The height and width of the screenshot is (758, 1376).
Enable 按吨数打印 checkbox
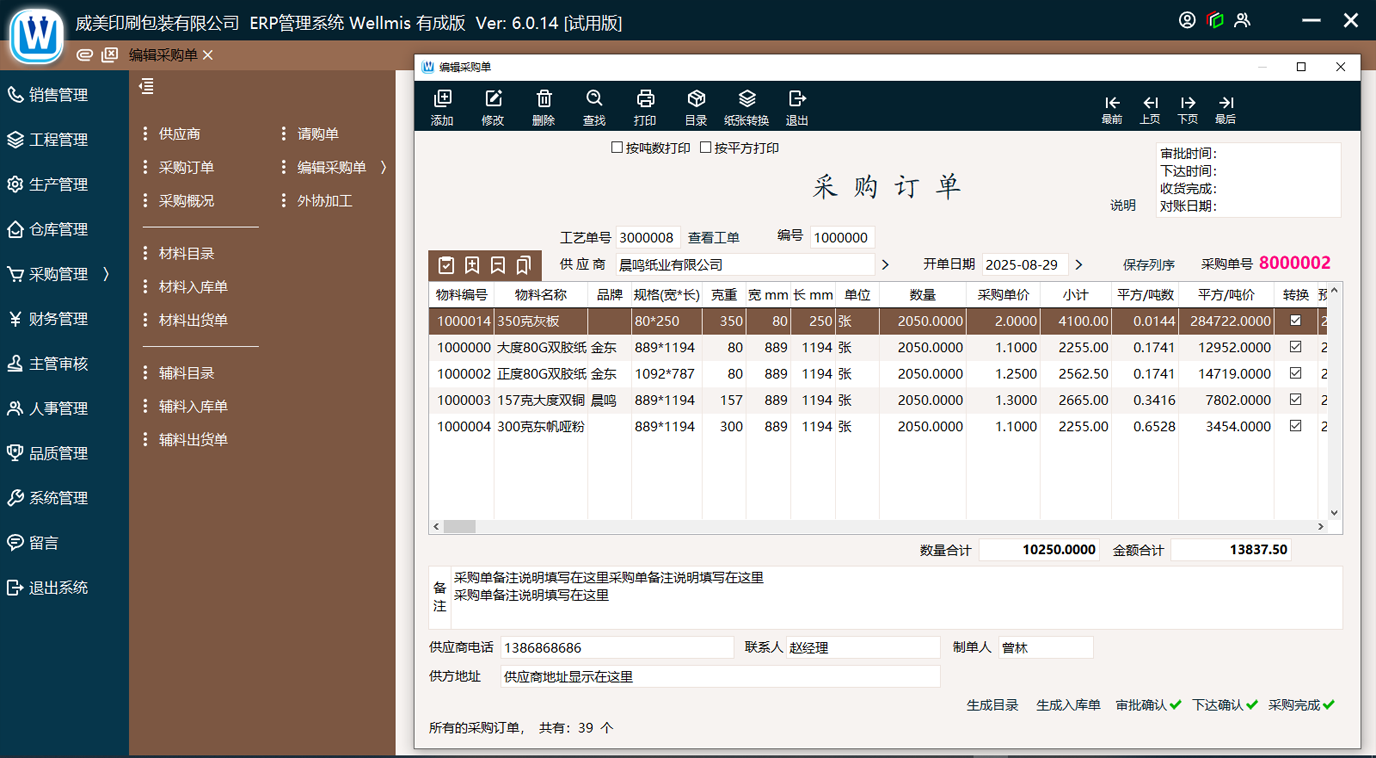coord(617,148)
